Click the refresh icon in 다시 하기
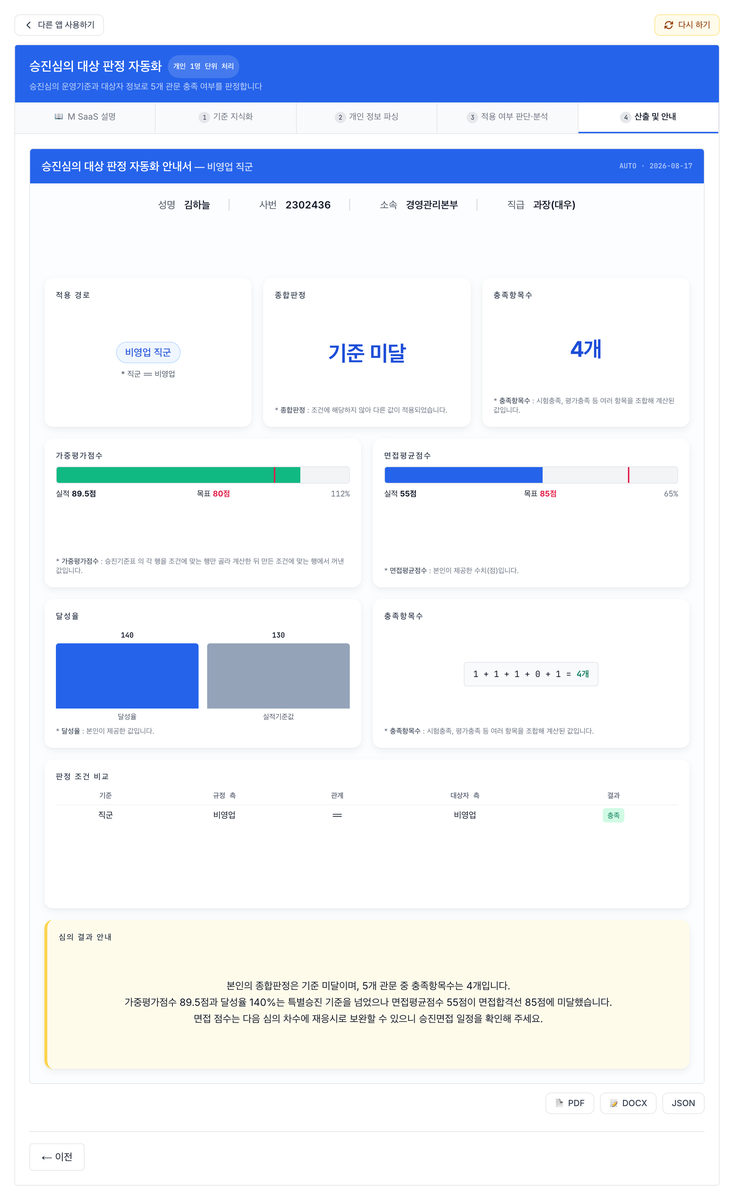Viewport: 734px width, 1200px height. coord(669,25)
